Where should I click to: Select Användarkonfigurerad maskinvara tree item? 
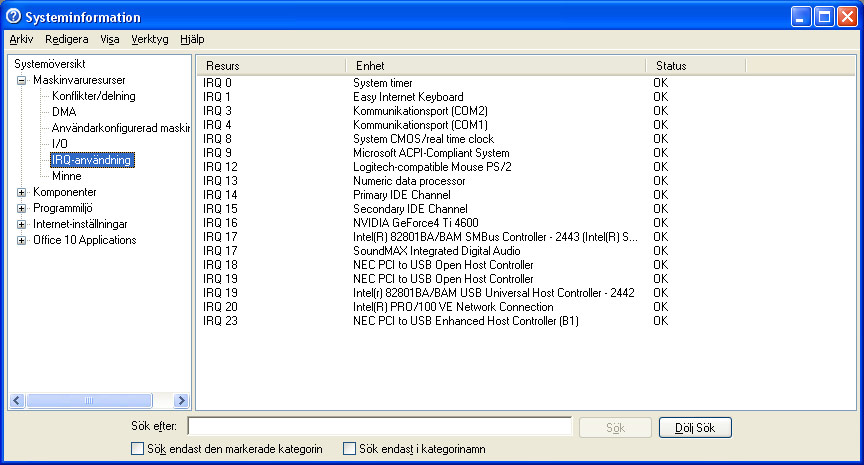click(121, 128)
